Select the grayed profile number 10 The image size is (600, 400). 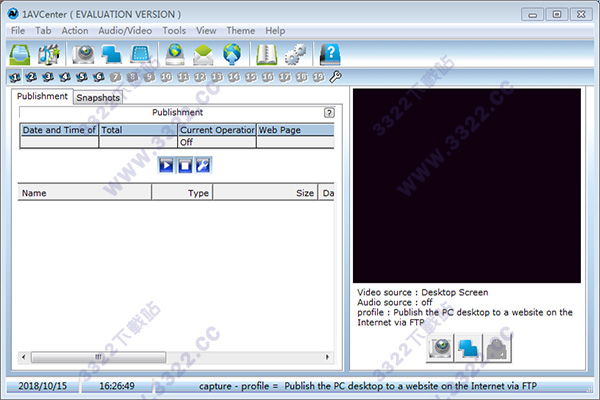pos(166,77)
